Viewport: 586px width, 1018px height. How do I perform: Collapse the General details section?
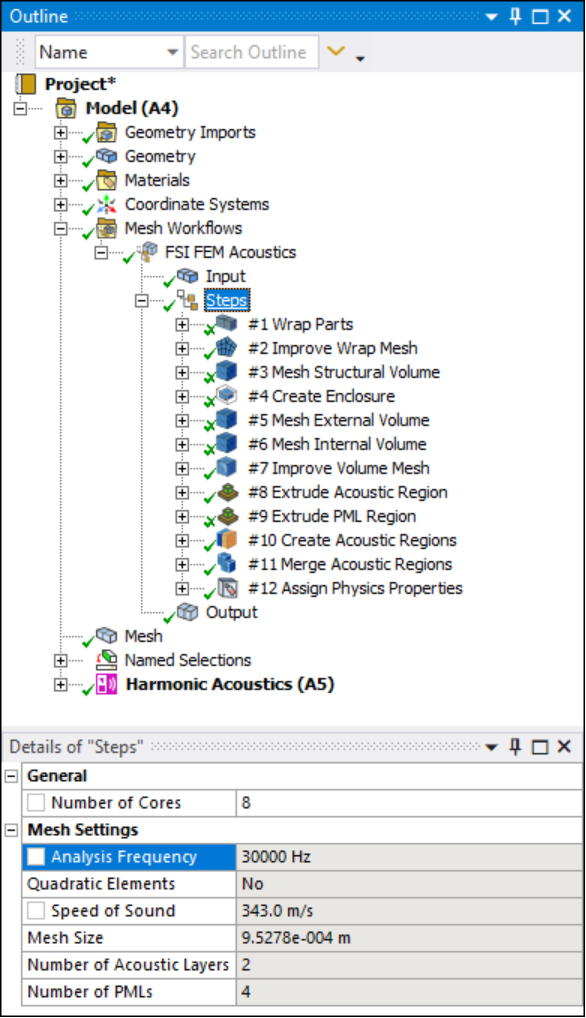[12, 776]
